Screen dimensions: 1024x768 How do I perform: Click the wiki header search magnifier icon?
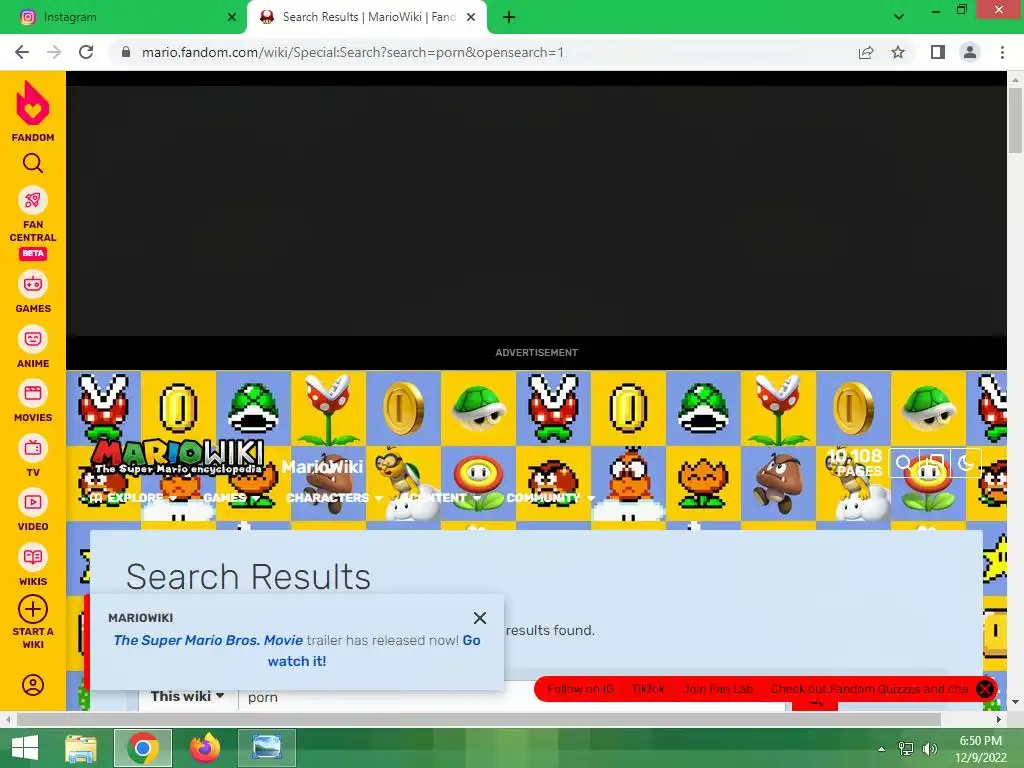pos(903,464)
